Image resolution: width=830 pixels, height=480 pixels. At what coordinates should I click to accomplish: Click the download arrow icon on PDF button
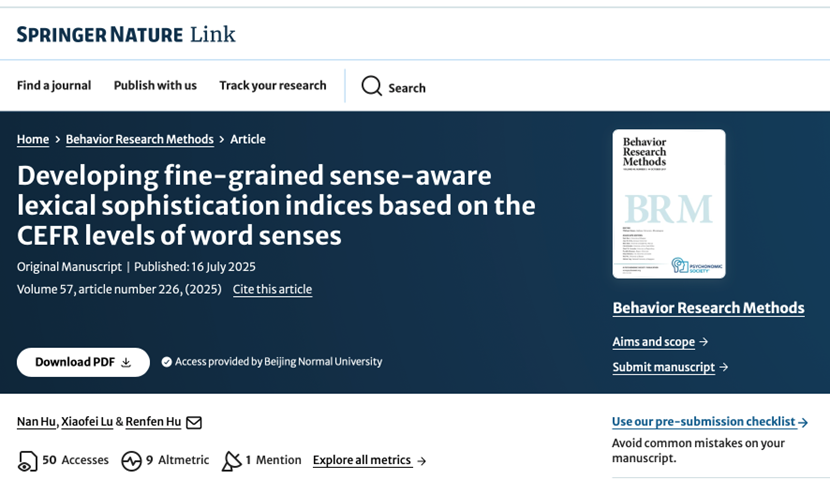tap(126, 363)
